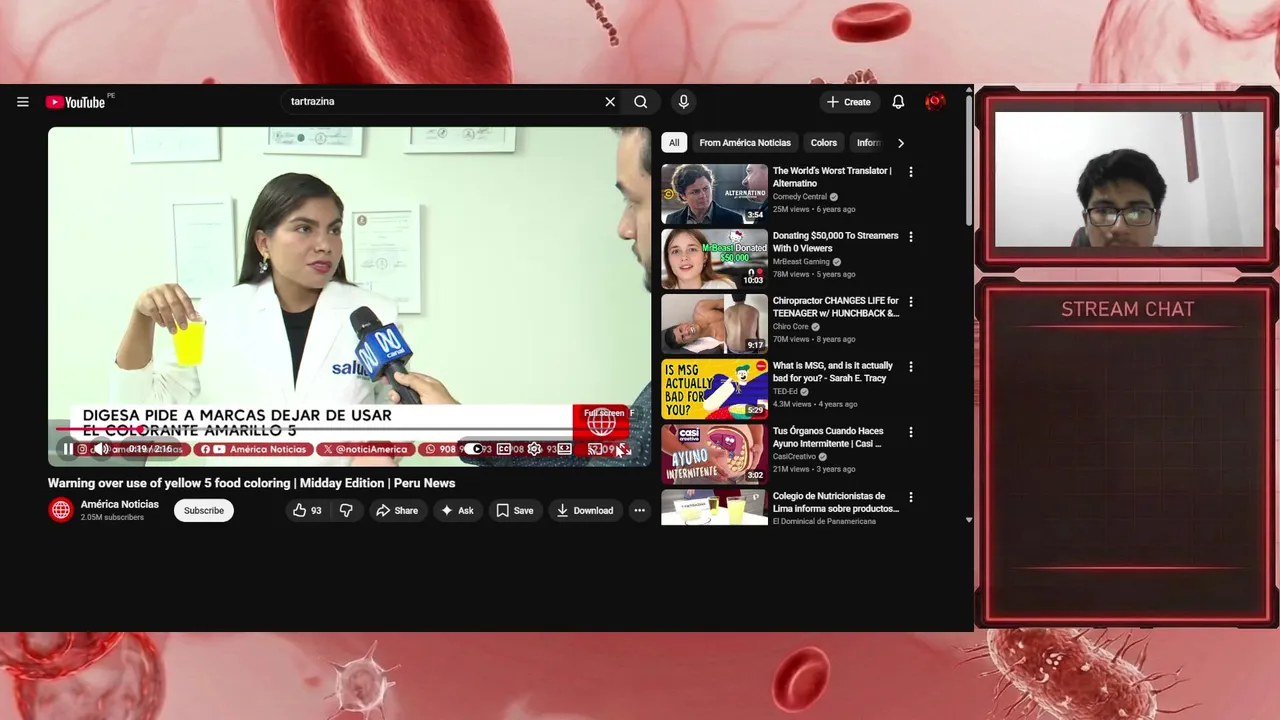Save the video to a playlist

(515, 511)
